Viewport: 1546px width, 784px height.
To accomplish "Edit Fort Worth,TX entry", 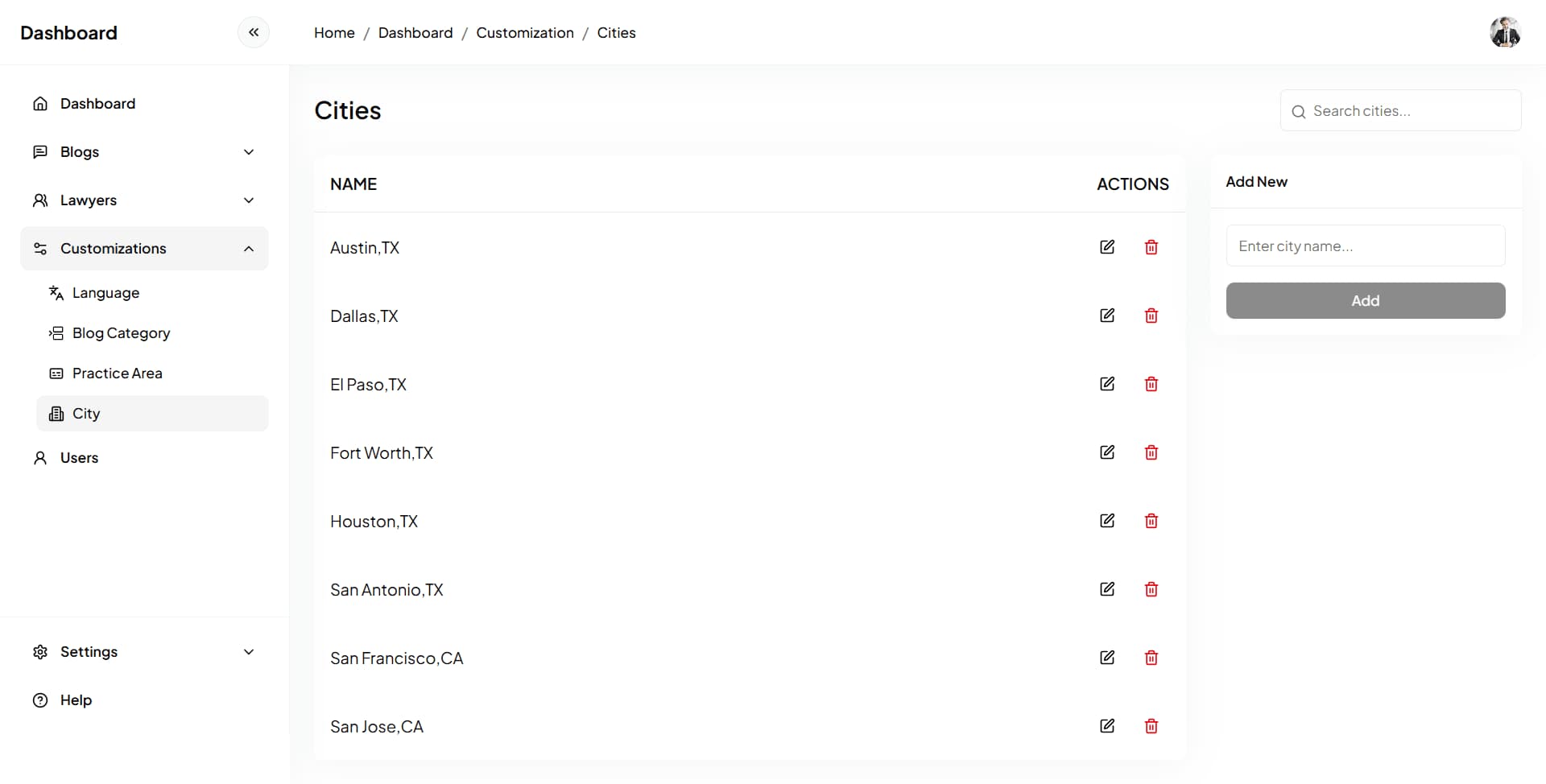I will [1107, 452].
